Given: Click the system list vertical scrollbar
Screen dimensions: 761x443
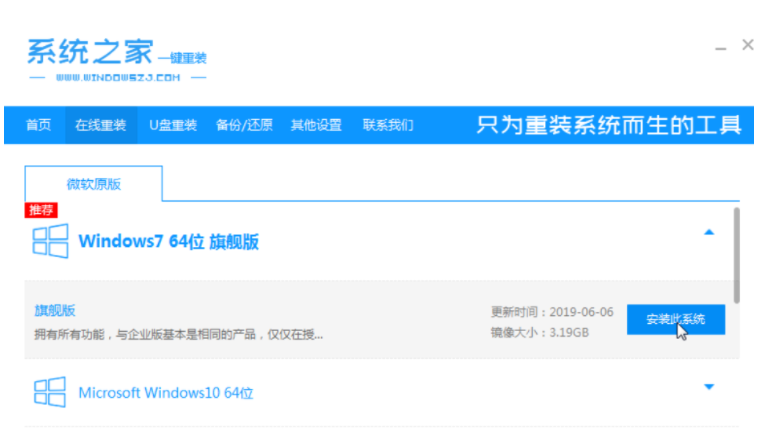Looking at the screenshot, I should pyautogui.click(x=737, y=255).
